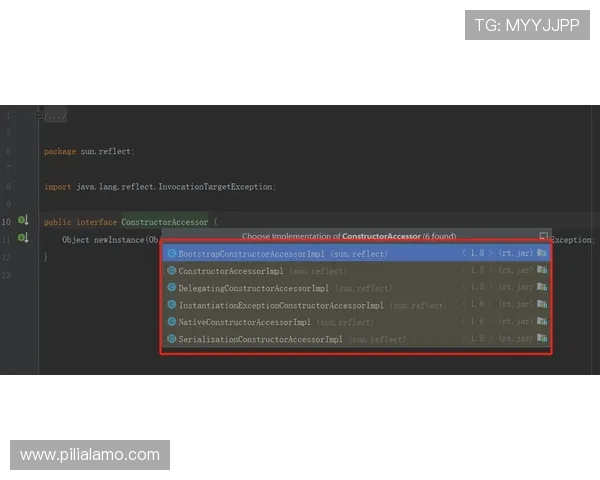This screenshot has height=480, width=600.
Task: Click class icon beside NativeConstructorAccessorImpl
Action: click(x=172, y=322)
